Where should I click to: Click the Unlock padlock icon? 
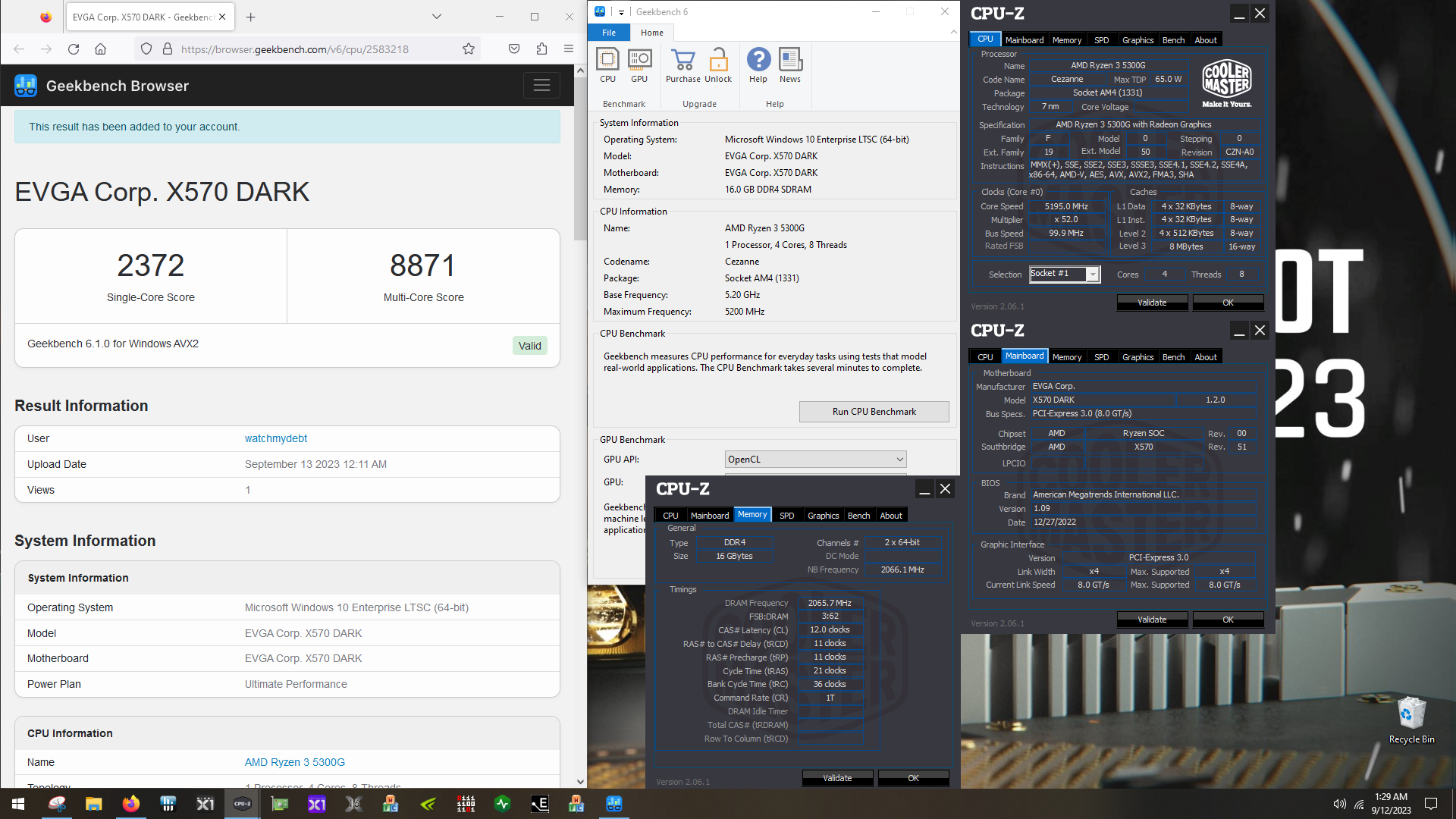pos(718,65)
